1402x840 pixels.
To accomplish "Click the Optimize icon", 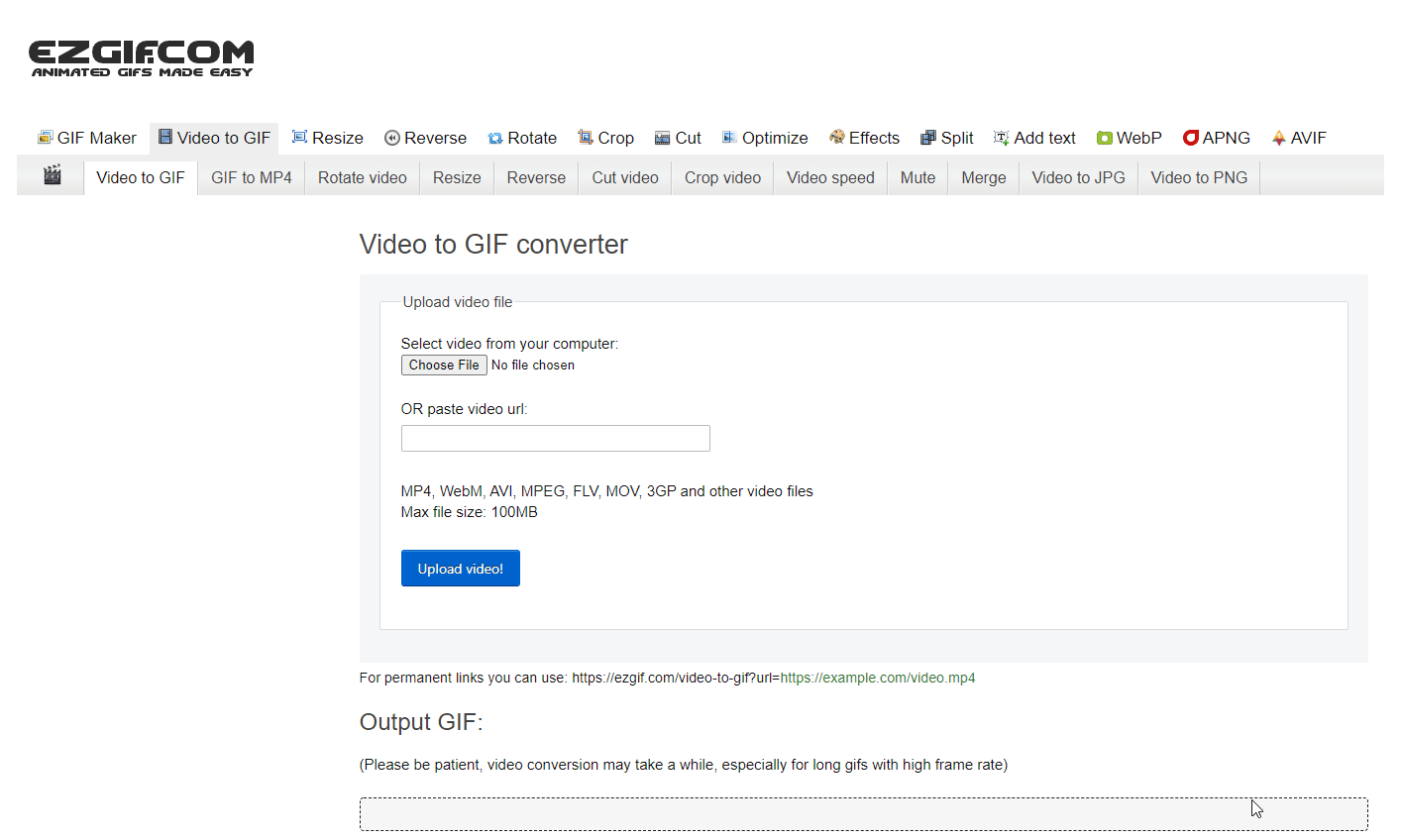I will pyautogui.click(x=729, y=137).
